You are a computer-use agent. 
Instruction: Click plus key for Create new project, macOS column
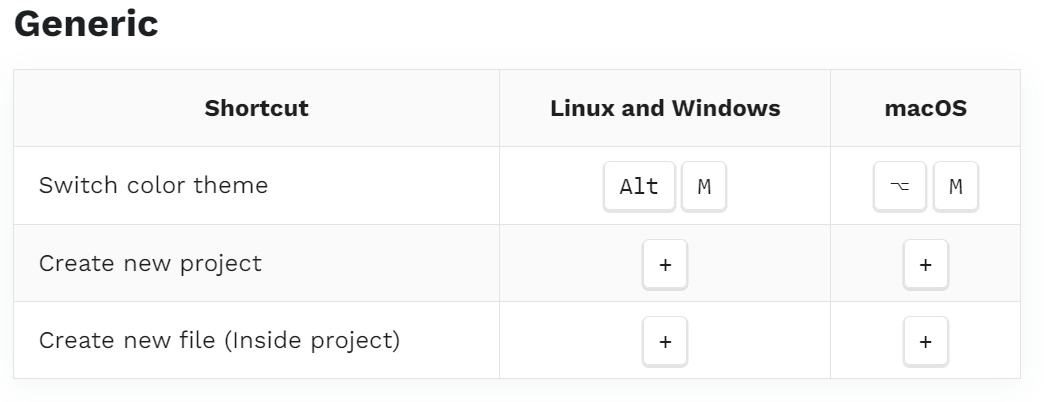point(925,264)
